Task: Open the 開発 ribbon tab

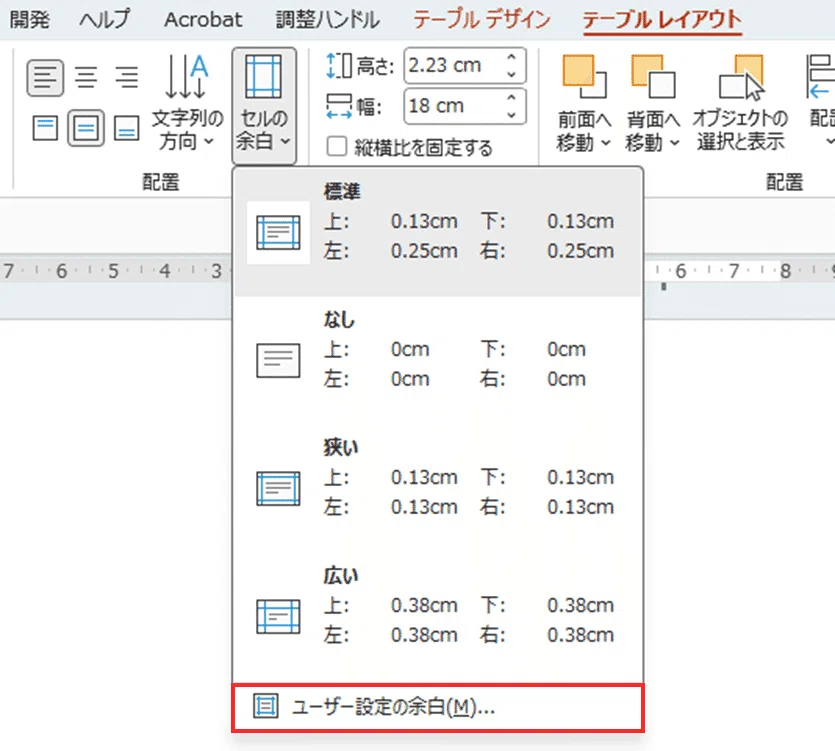Action: (30, 20)
